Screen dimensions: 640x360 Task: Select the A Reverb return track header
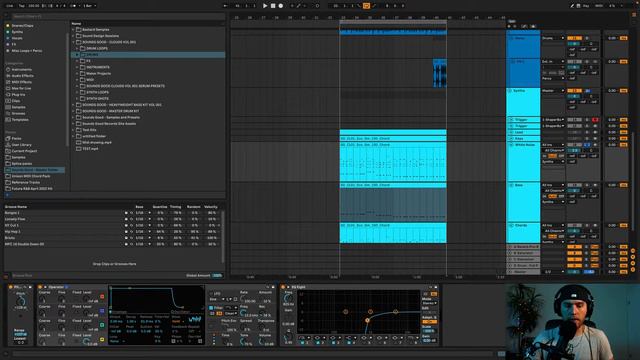pos(523,247)
